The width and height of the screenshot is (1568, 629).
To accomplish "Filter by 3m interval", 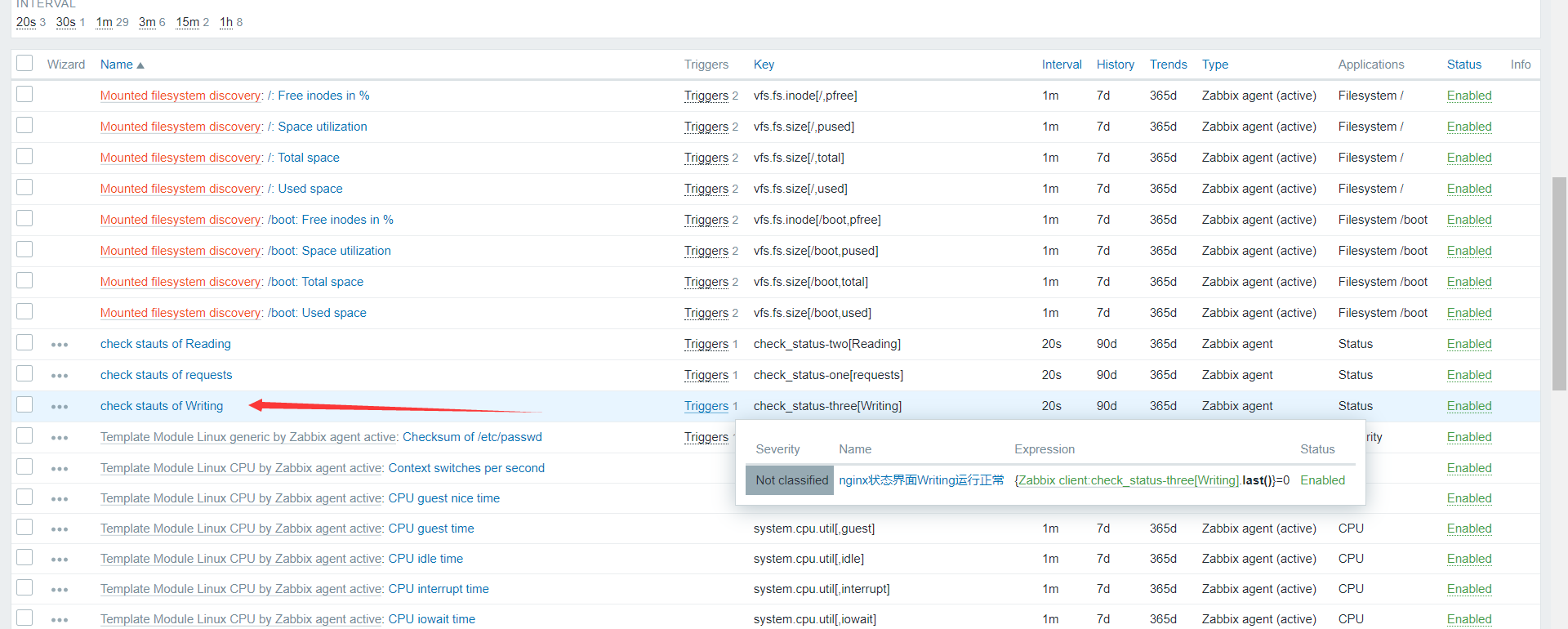I will coord(147,22).
